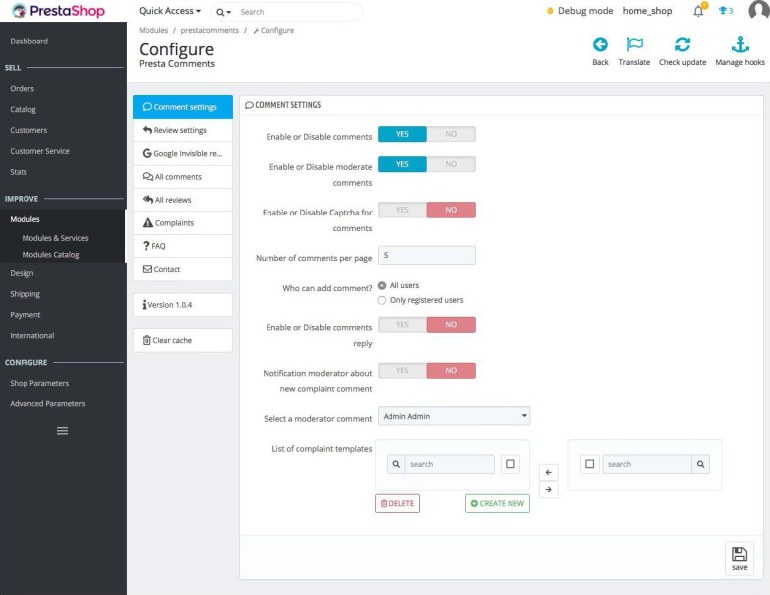
Task: Select the Only registered users radio
Action: click(382, 300)
